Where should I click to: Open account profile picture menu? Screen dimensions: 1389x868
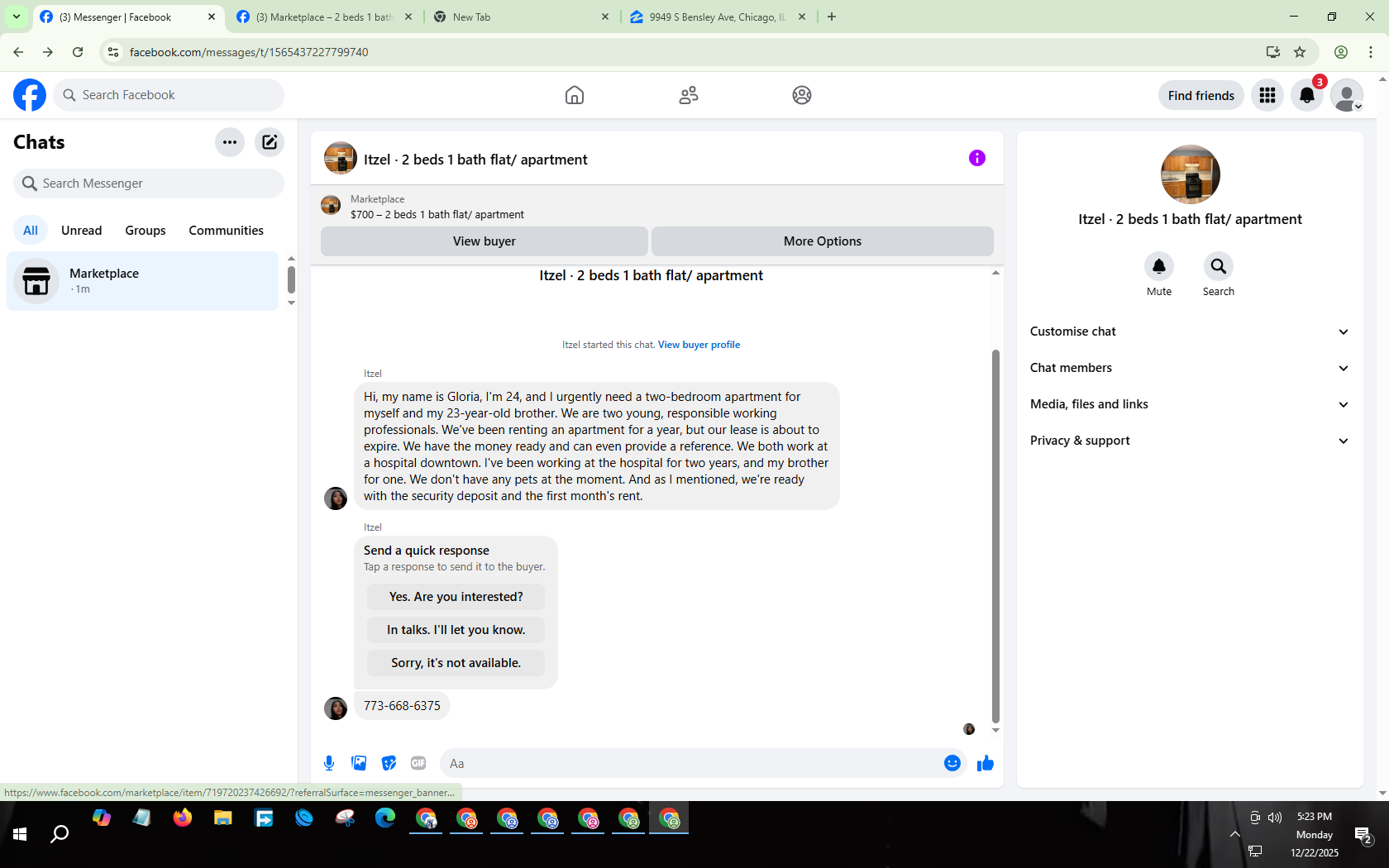click(1347, 95)
